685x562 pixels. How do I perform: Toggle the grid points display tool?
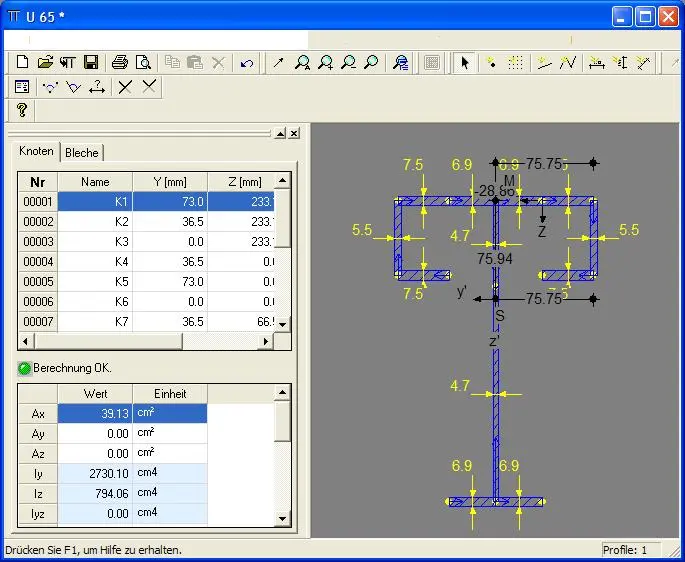[515, 63]
